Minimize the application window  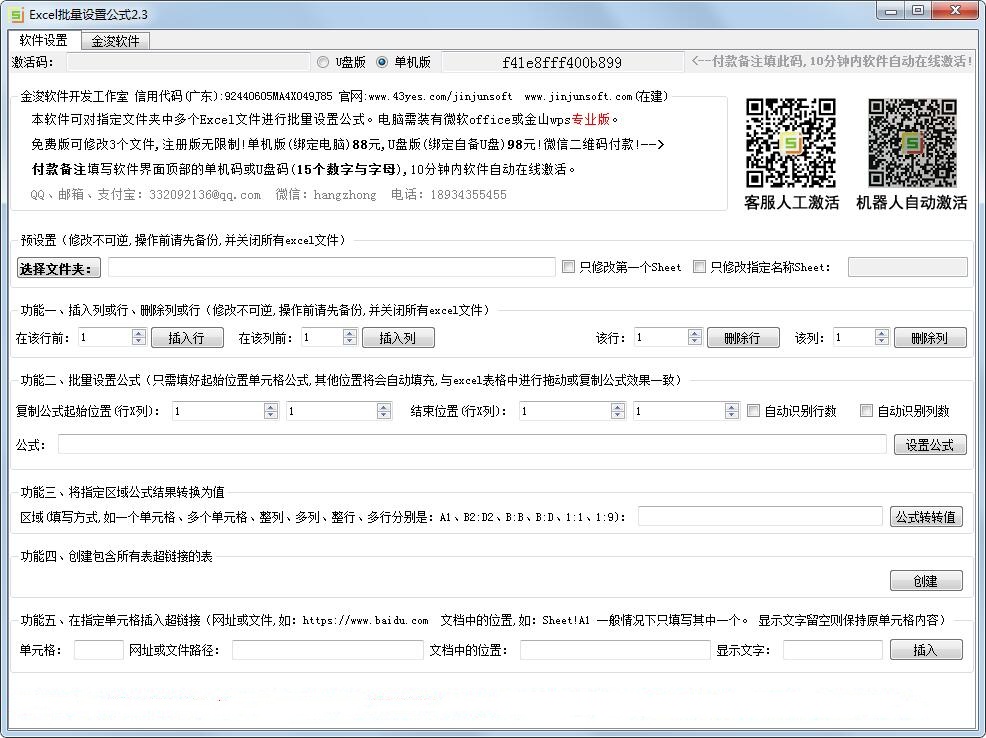coord(890,11)
